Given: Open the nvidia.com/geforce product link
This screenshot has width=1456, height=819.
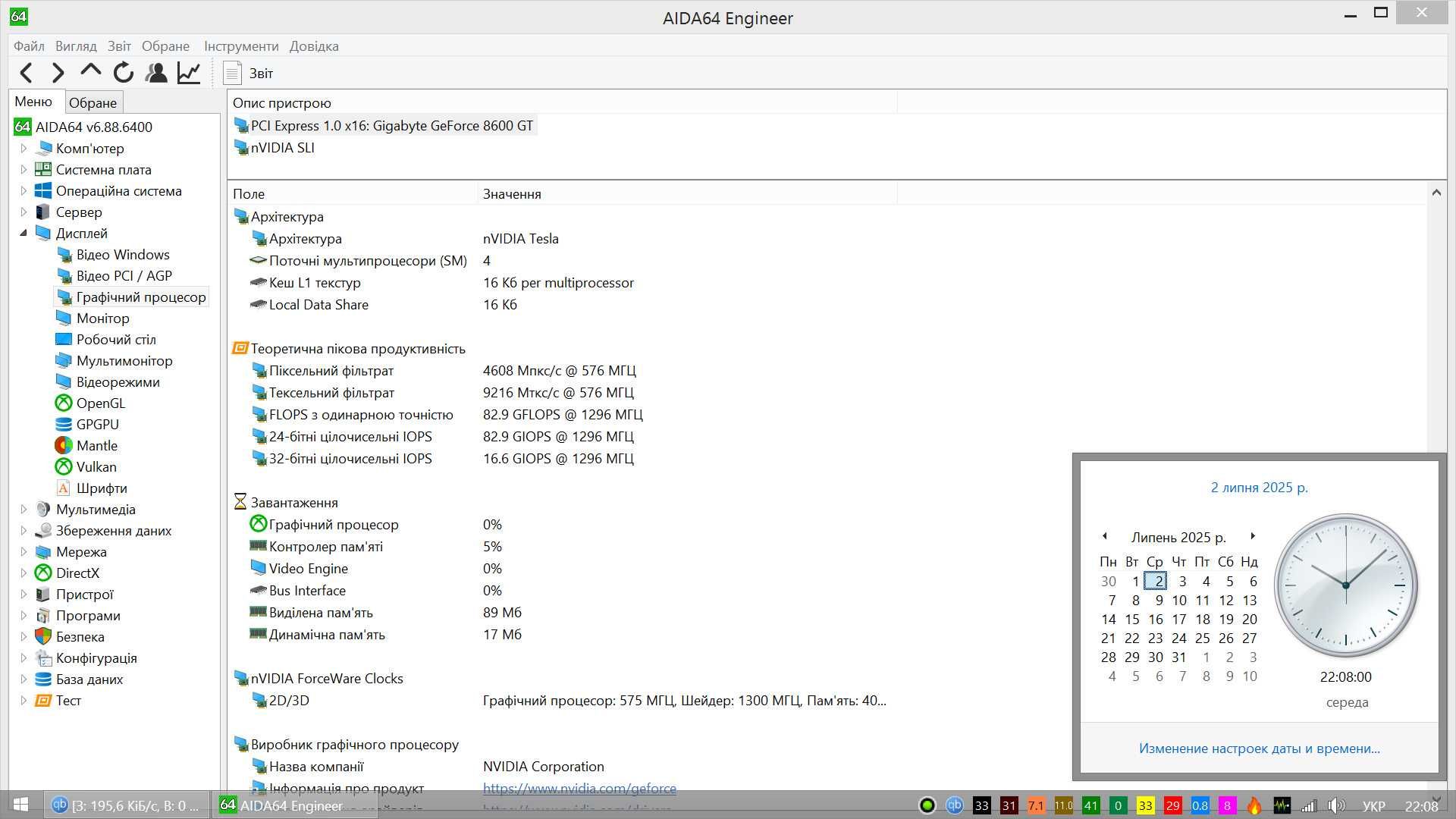Looking at the screenshot, I should pyautogui.click(x=579, y=789).
